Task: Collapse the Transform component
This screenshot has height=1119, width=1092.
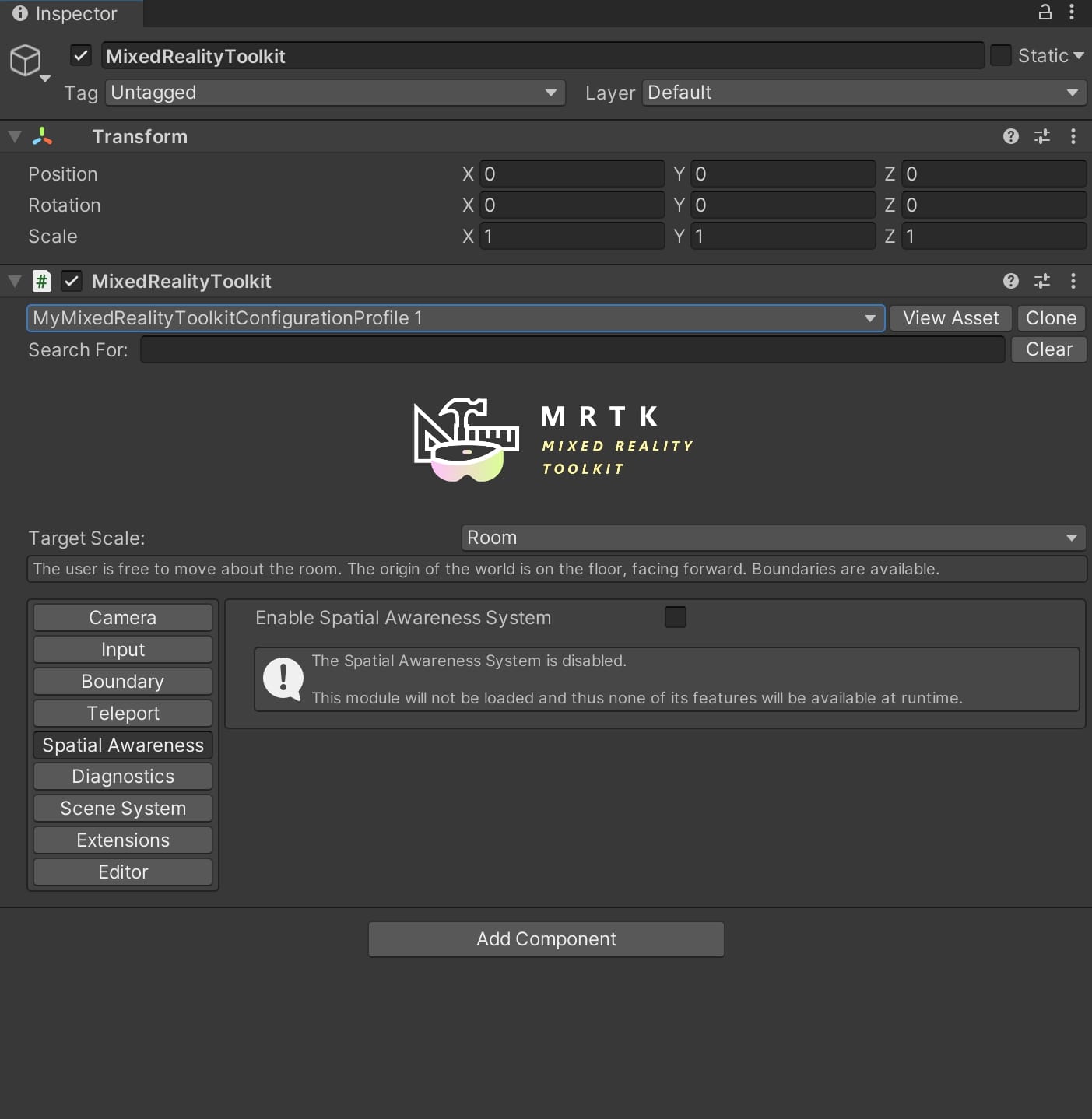Action: (14, 136)
